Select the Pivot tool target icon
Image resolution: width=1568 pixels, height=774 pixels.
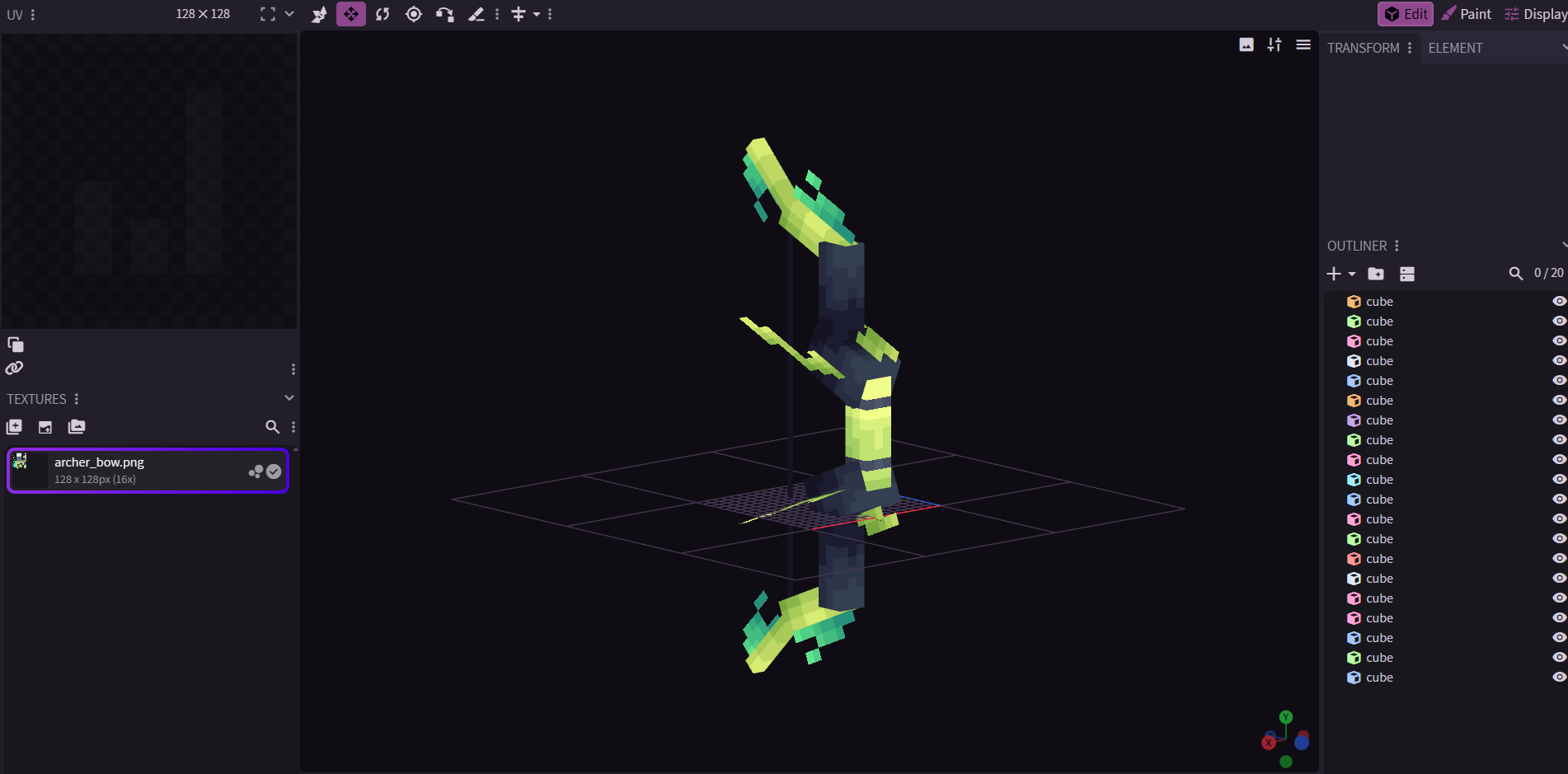[x=414, y=14]
